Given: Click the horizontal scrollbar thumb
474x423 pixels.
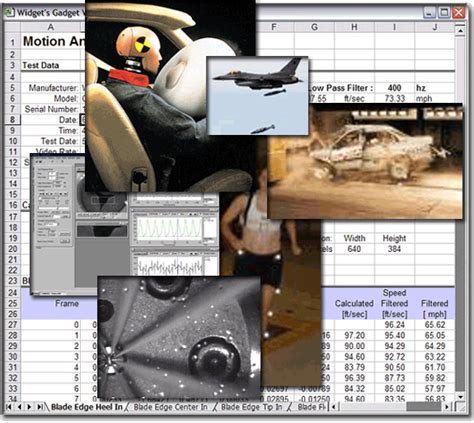Looking at the screenshot, I should (x=424, y=407).
